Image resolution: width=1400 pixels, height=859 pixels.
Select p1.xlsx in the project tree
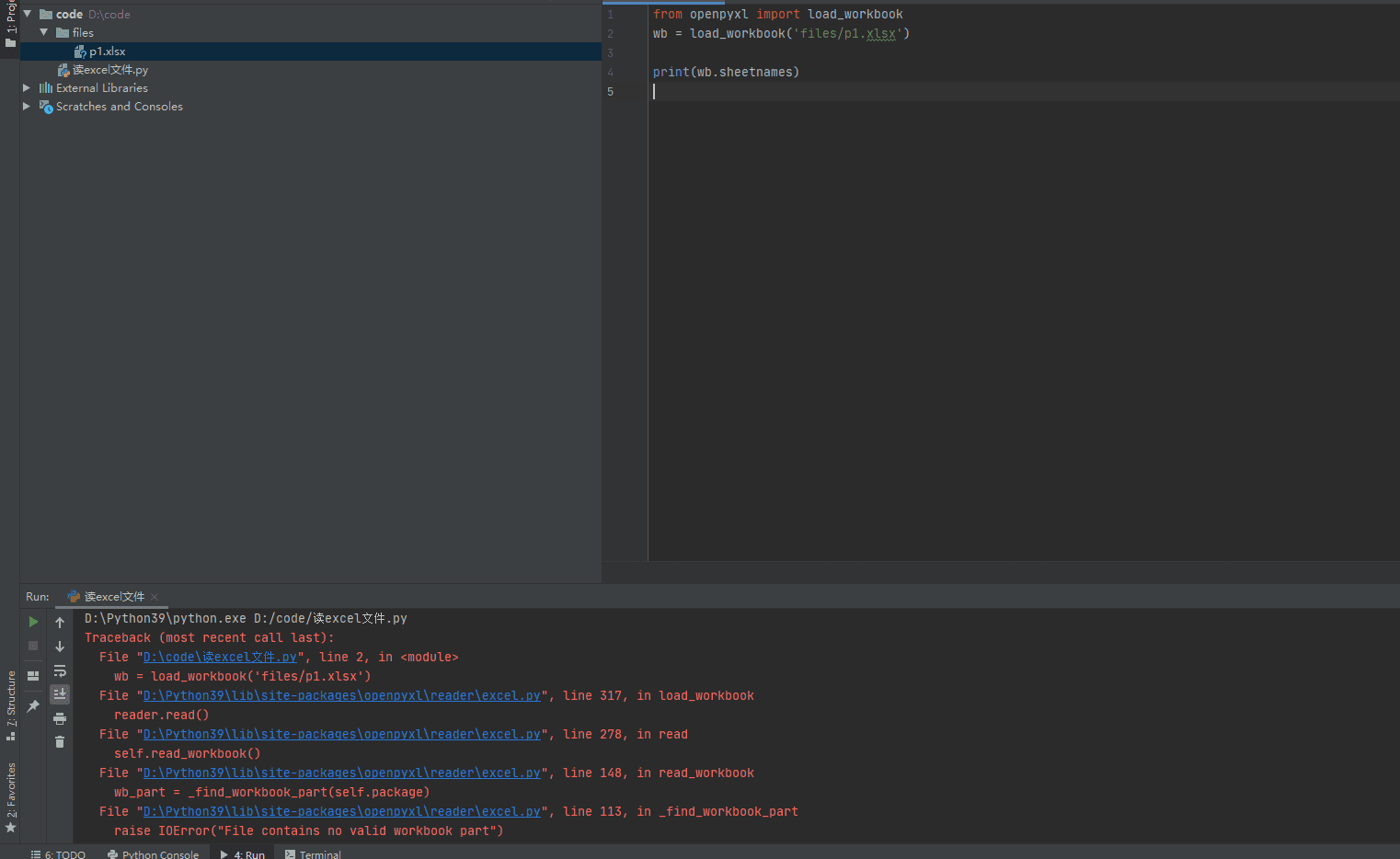click(x=311, y=52)
